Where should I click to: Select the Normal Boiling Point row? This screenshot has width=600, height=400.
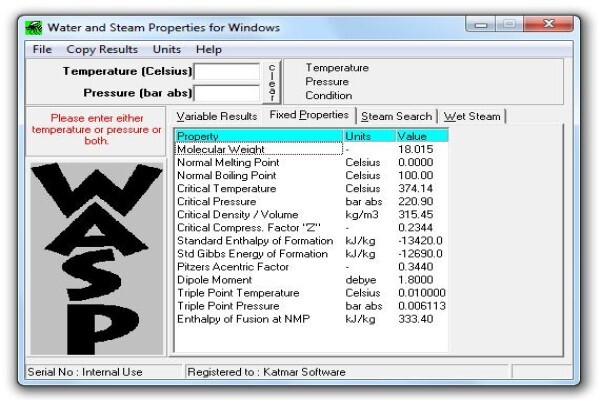click(311, 175)
